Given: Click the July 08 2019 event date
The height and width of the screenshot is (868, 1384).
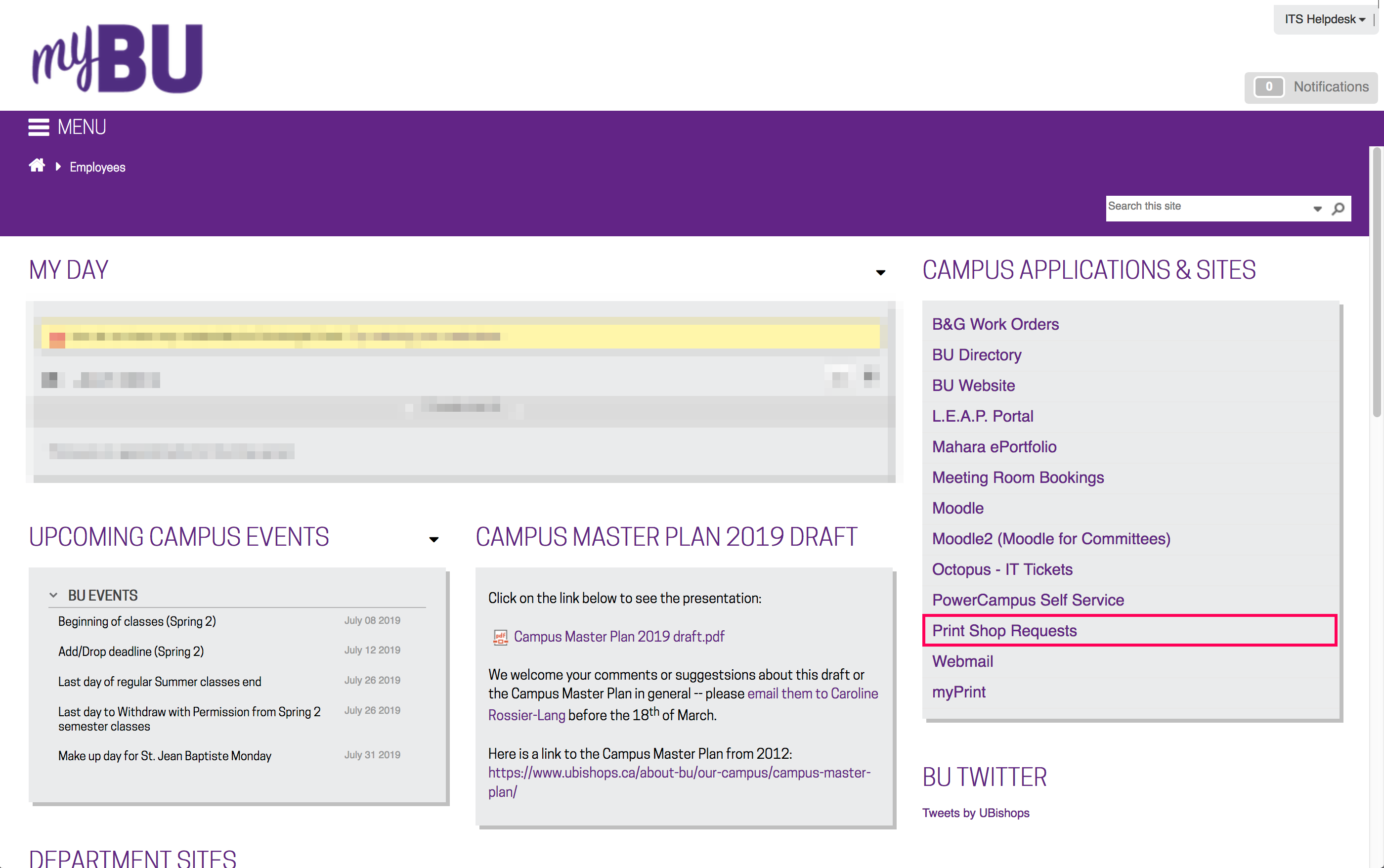Looking at the screenshot, I should pyautogui.click(x=372, y=620).
